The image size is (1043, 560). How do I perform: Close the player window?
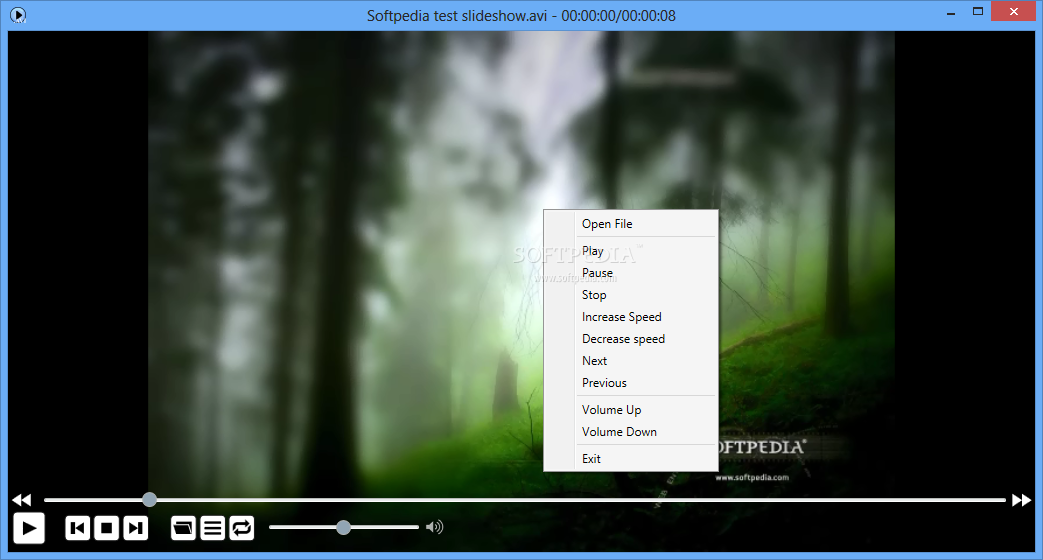click(x=1014, y=11)
